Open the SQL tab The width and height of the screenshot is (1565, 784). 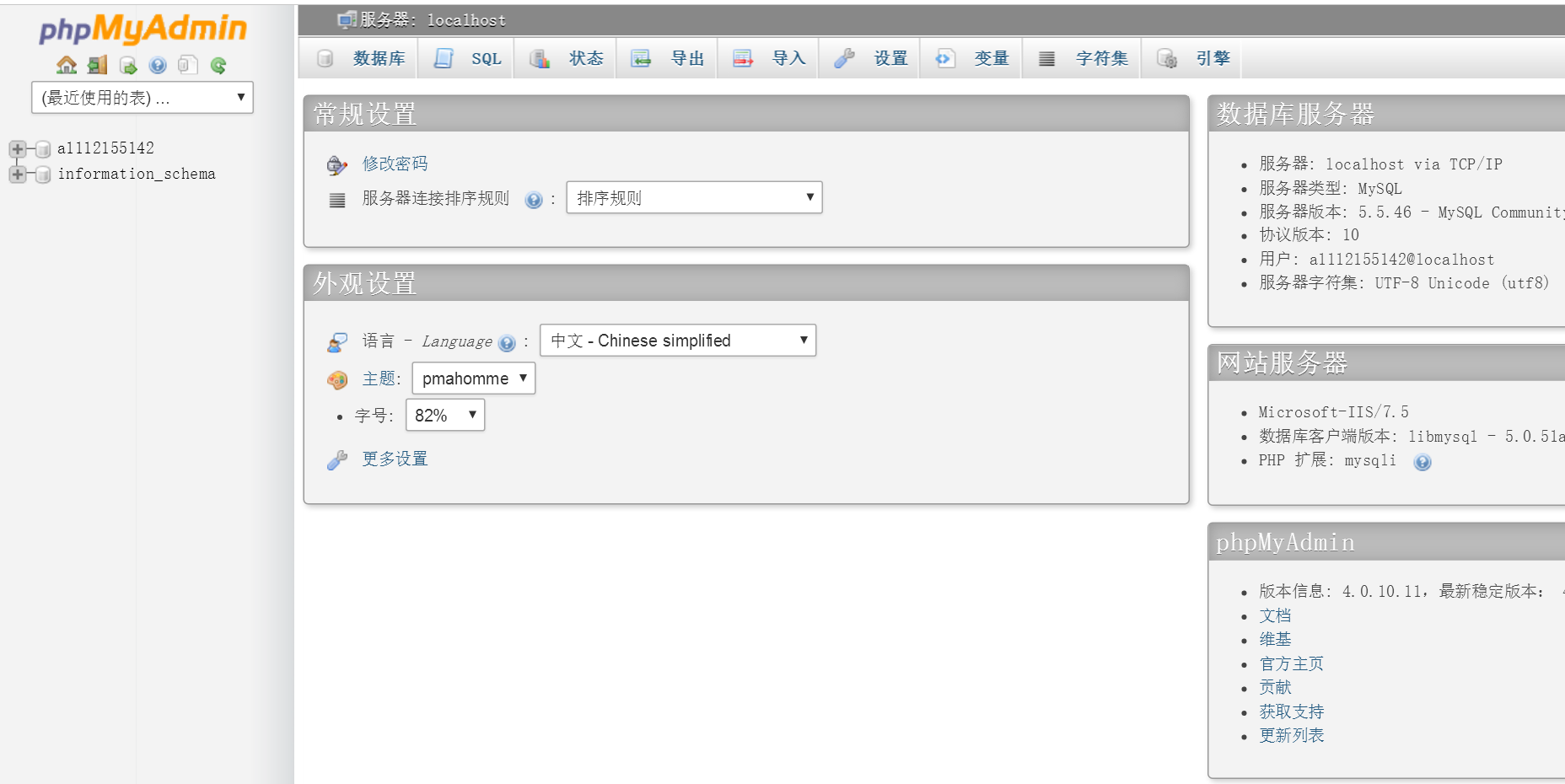tap(467, 58)
